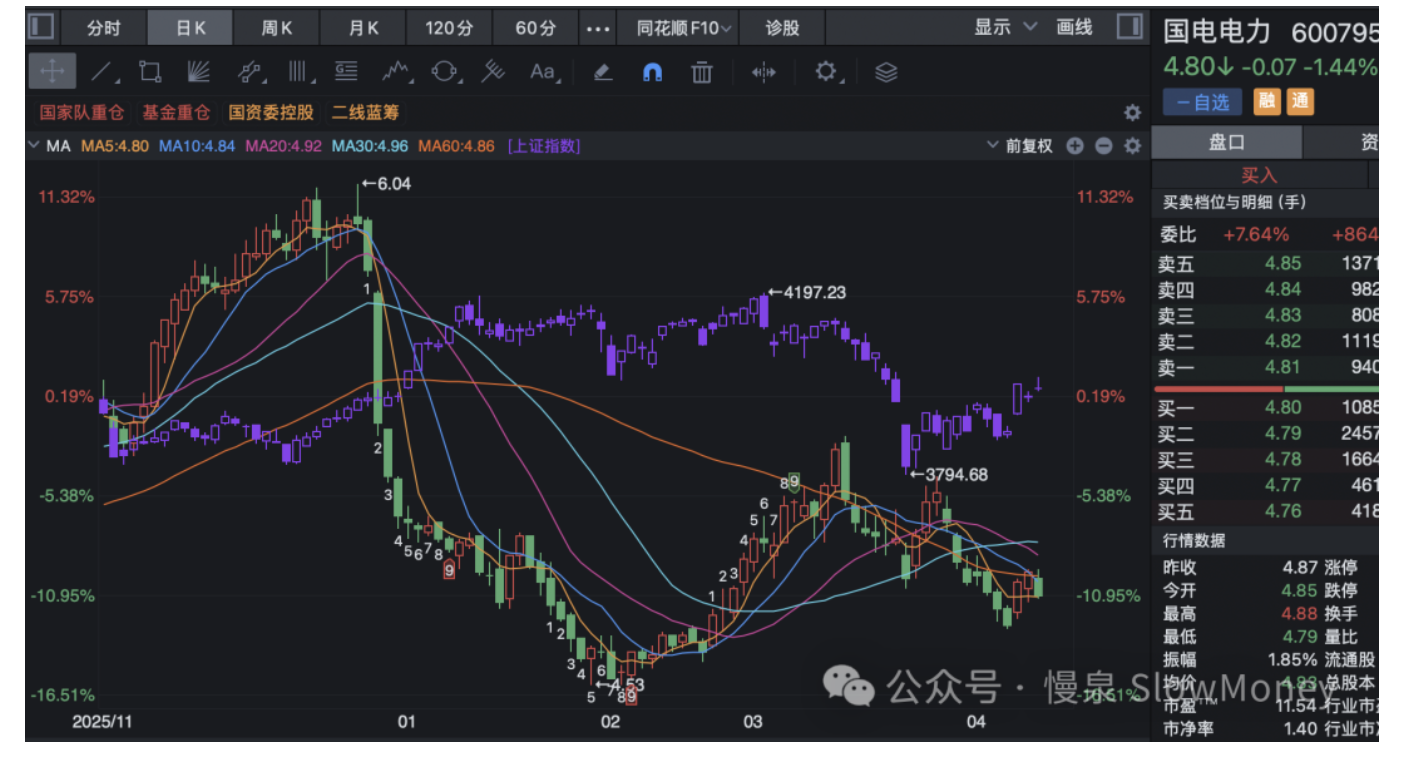The width and height of the screenshot is (1416, 778).
Task: Select the eraser tool
Action: tap(602, 72)
